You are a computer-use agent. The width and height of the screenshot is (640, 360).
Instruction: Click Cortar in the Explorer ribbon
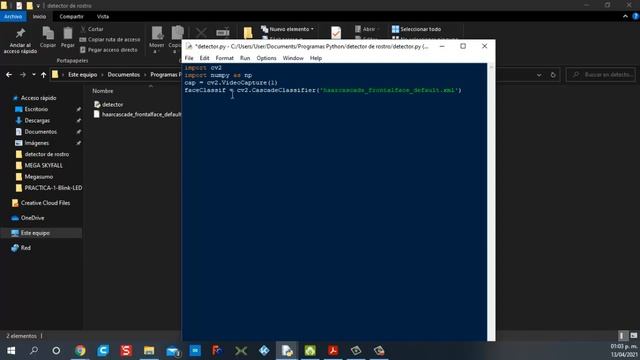pyautogui.click(x=92, y=29)
